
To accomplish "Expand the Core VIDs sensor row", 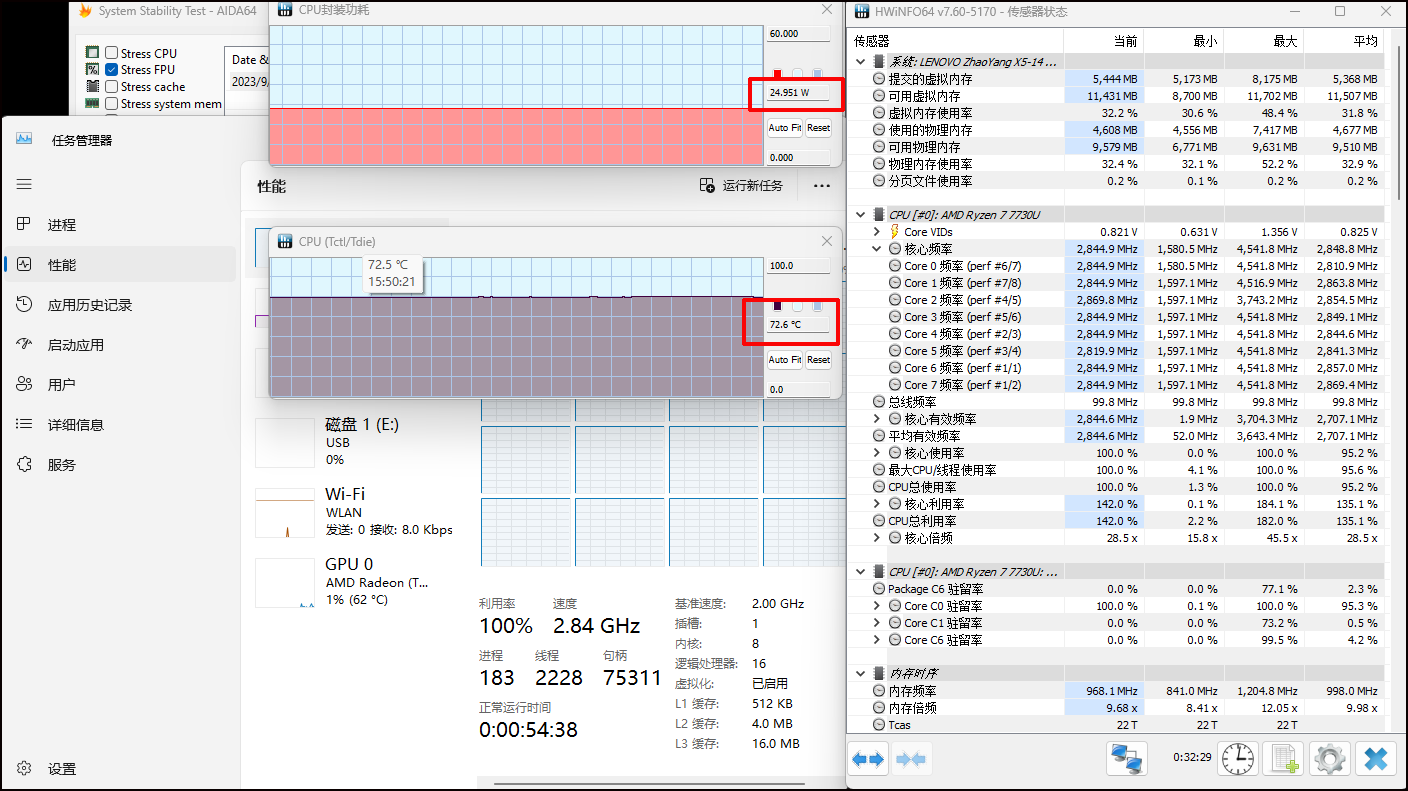I will point(877,232).
